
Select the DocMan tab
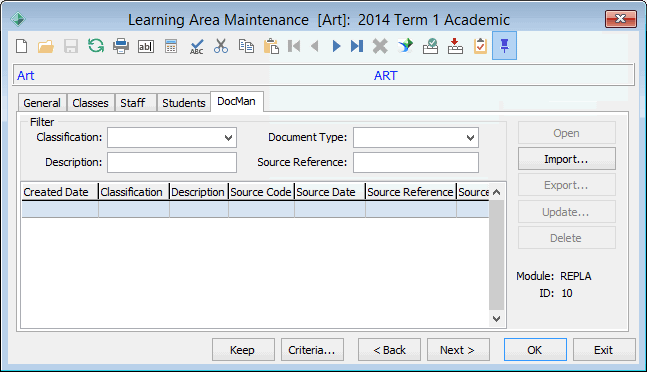tap(236, 101)
